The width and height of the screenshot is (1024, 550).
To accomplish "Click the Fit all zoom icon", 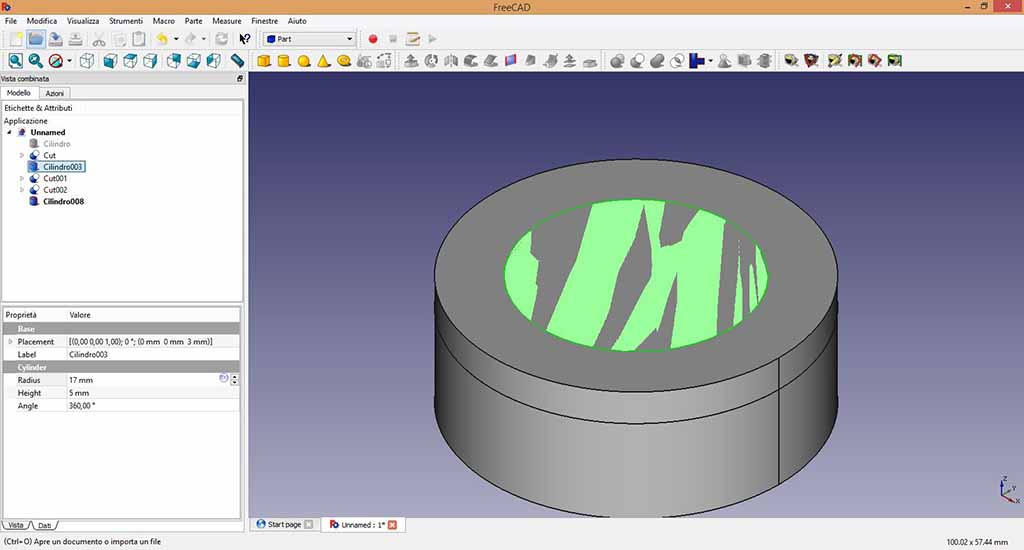I will pos(16,61).
